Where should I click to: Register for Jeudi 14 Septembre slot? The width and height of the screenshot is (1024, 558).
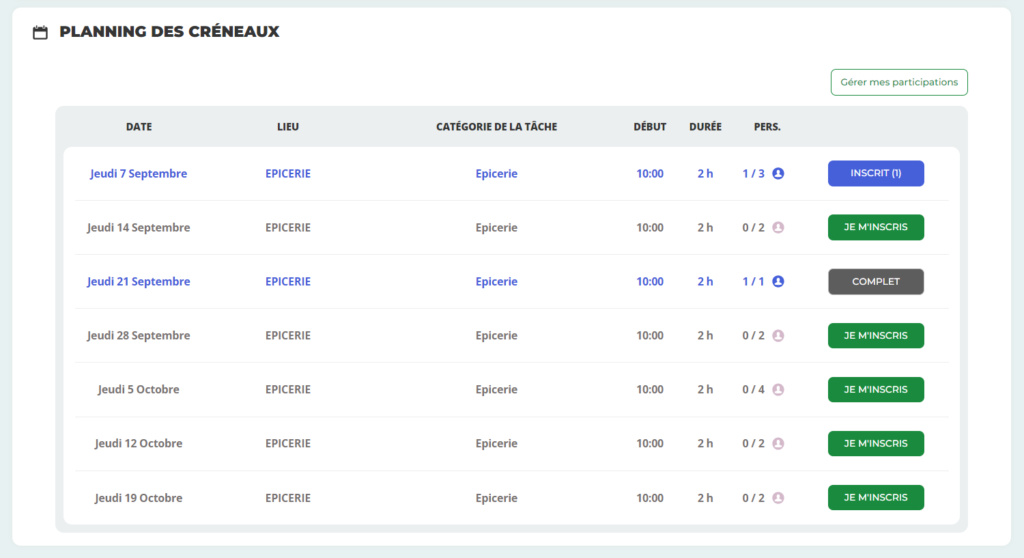point(875,228)
